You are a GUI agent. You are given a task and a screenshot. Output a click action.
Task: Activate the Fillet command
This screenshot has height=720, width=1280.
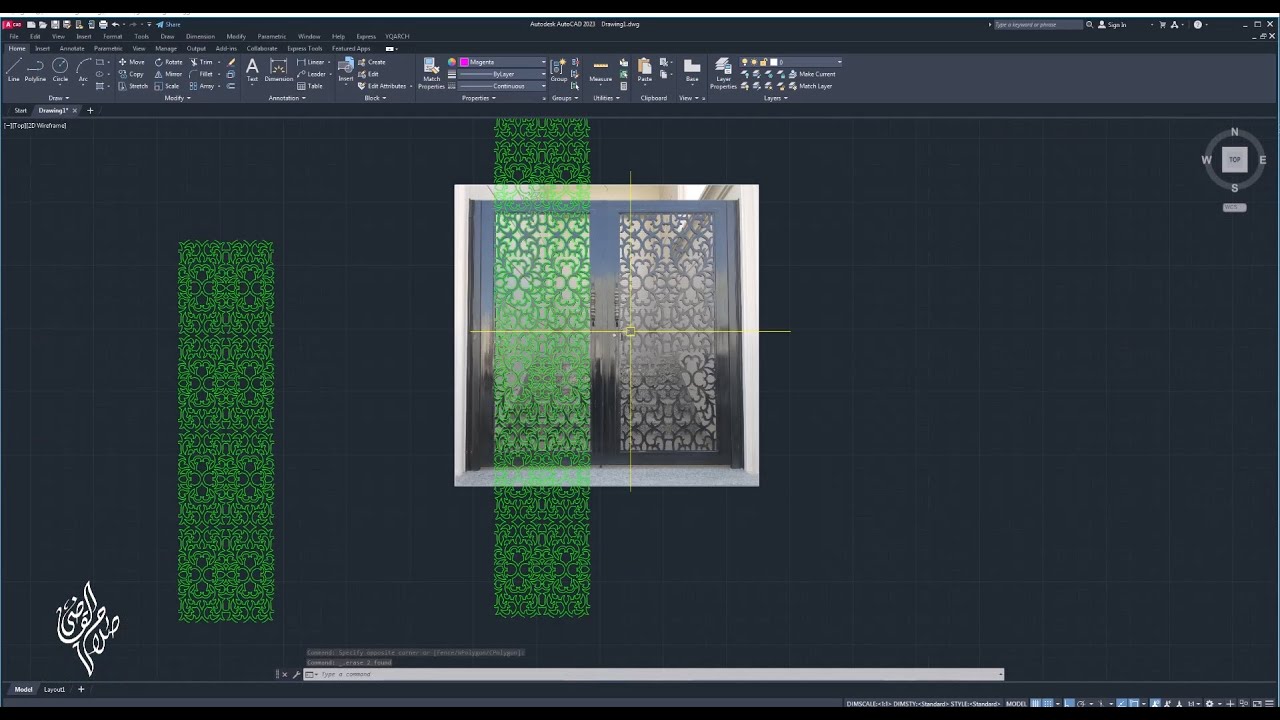point(201,74)
